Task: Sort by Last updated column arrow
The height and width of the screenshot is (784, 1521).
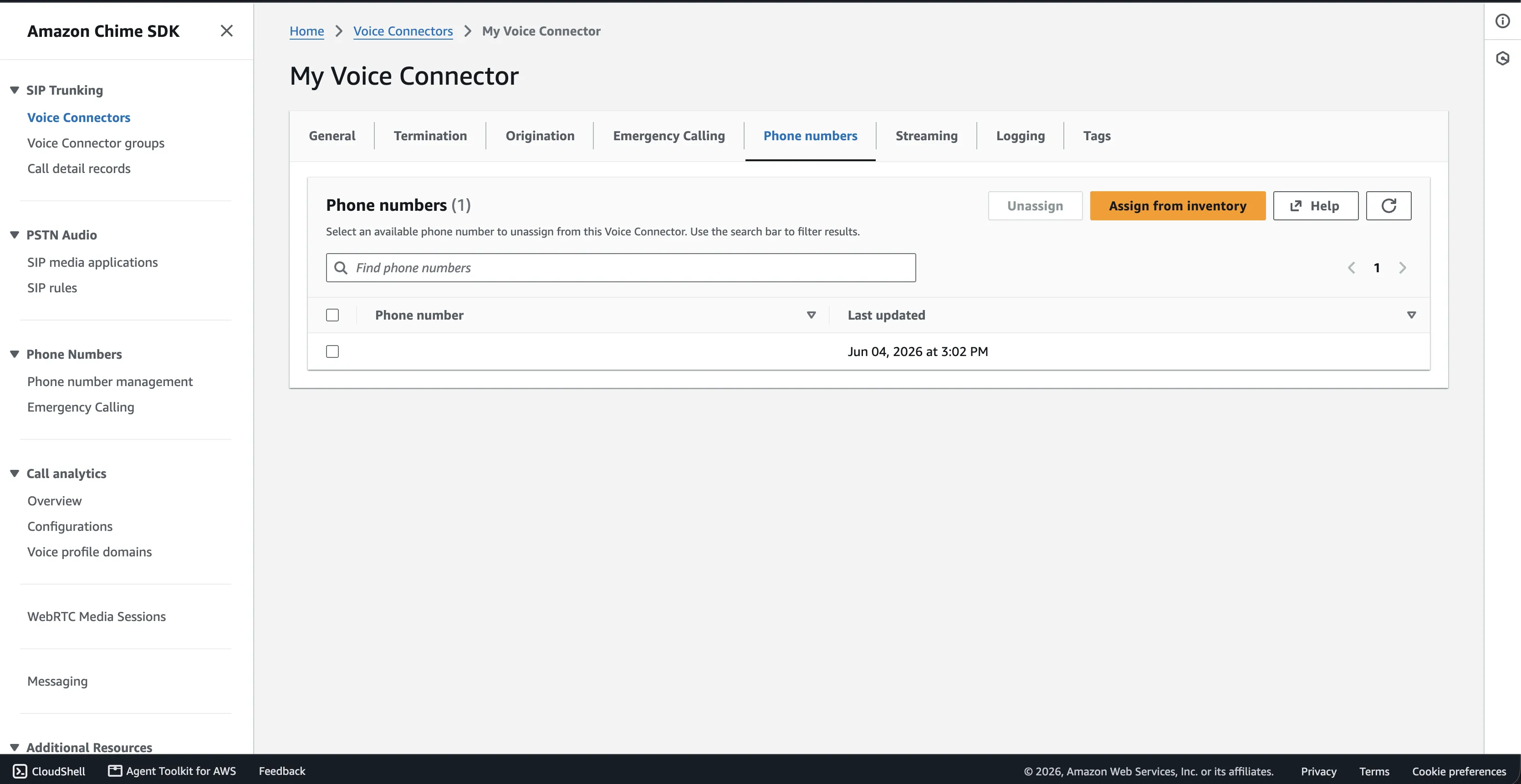Action: (1412, 315)
